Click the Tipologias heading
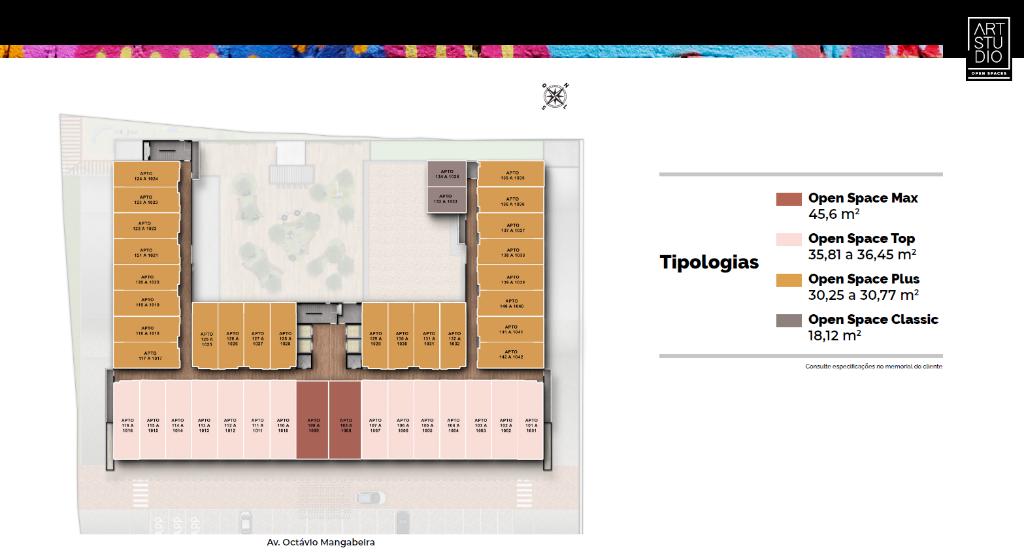This screenshot has width=1024, height=552. point(709,263)
